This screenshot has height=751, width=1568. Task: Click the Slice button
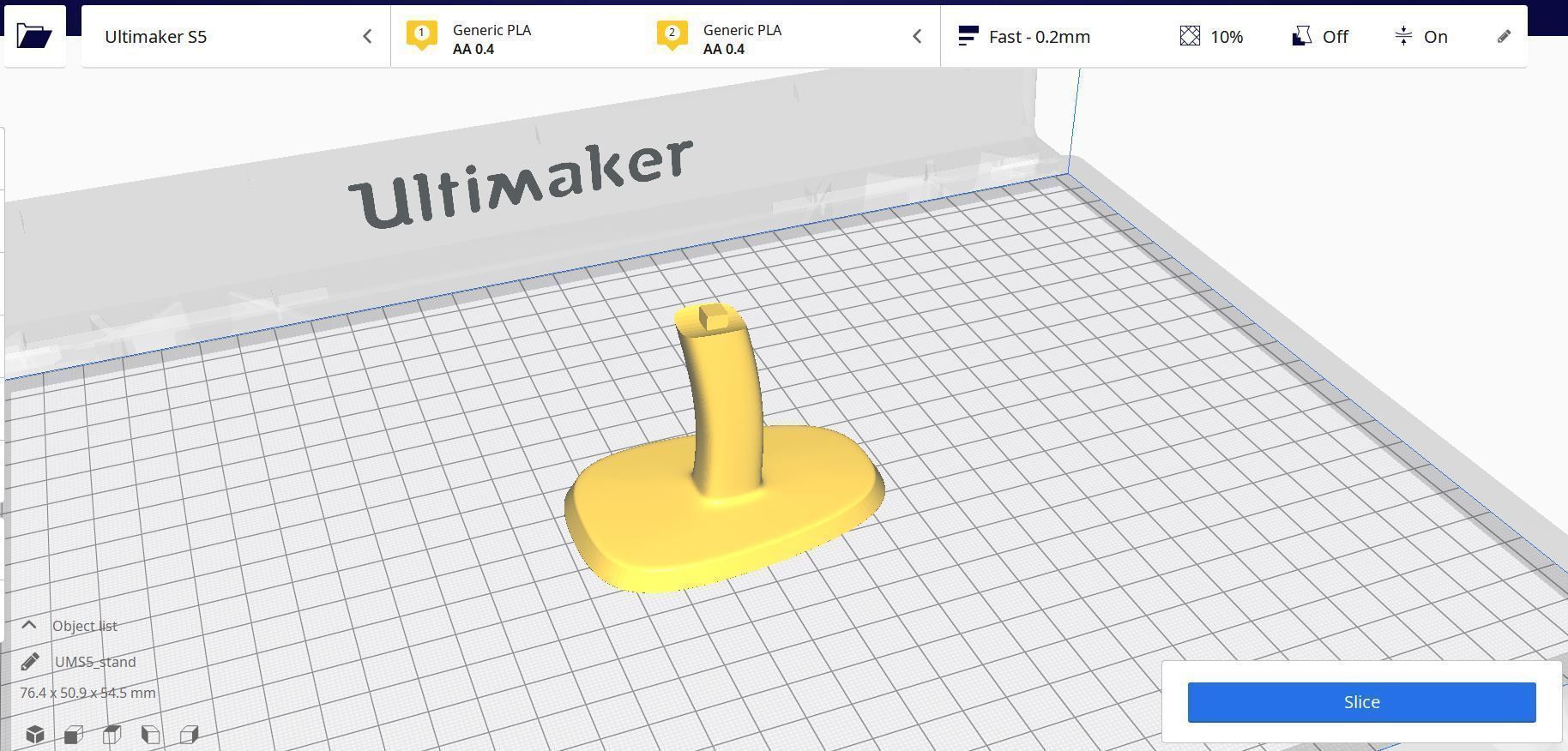1361,702
